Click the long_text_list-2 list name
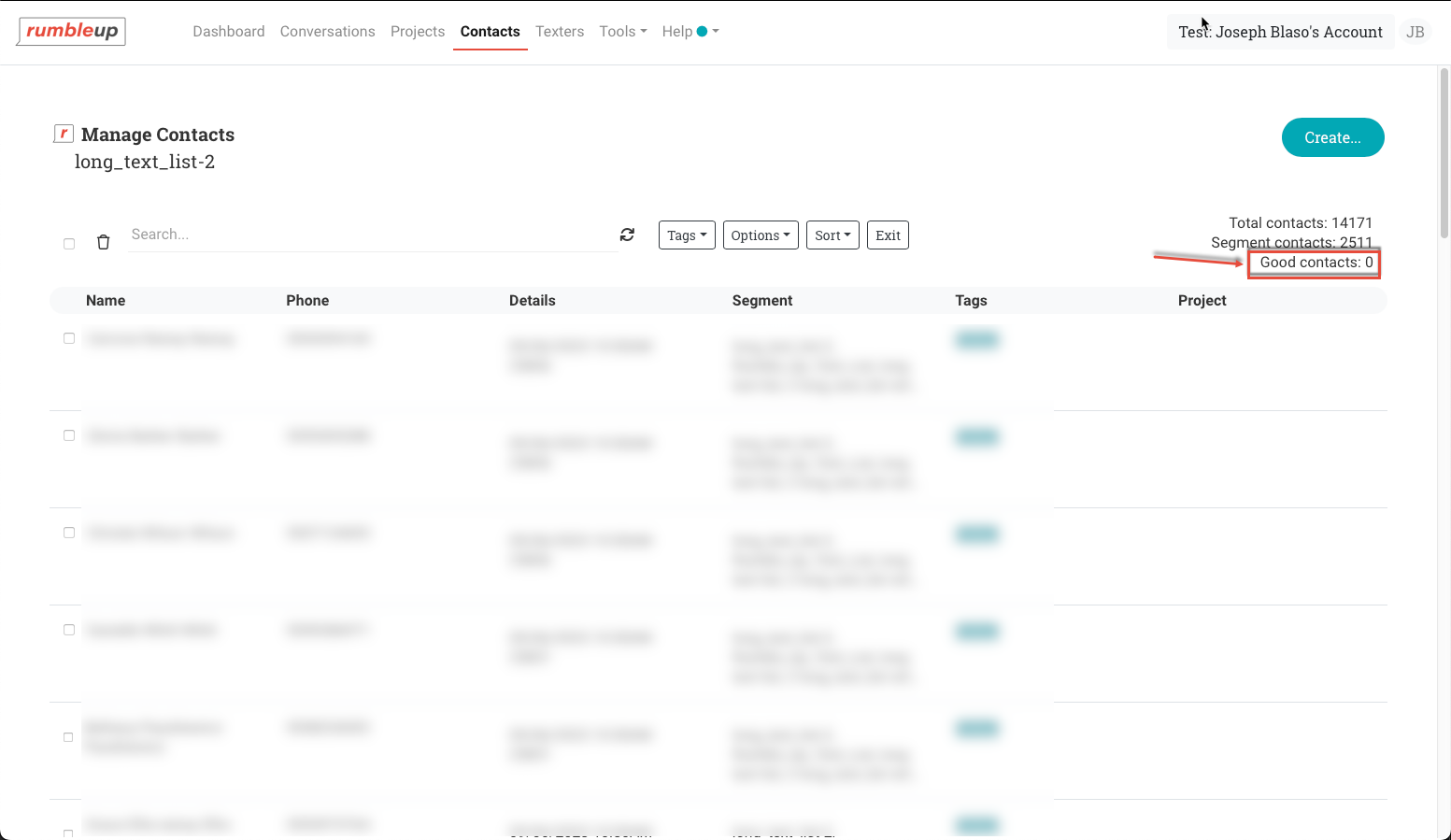1451x840 pixels. point(145,162)
